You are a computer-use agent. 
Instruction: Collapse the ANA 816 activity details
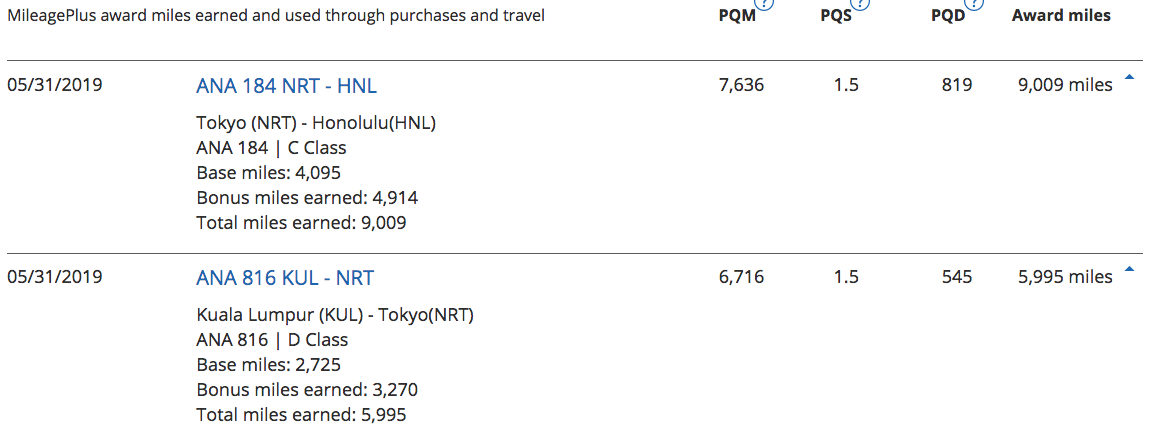(1129, 270)
